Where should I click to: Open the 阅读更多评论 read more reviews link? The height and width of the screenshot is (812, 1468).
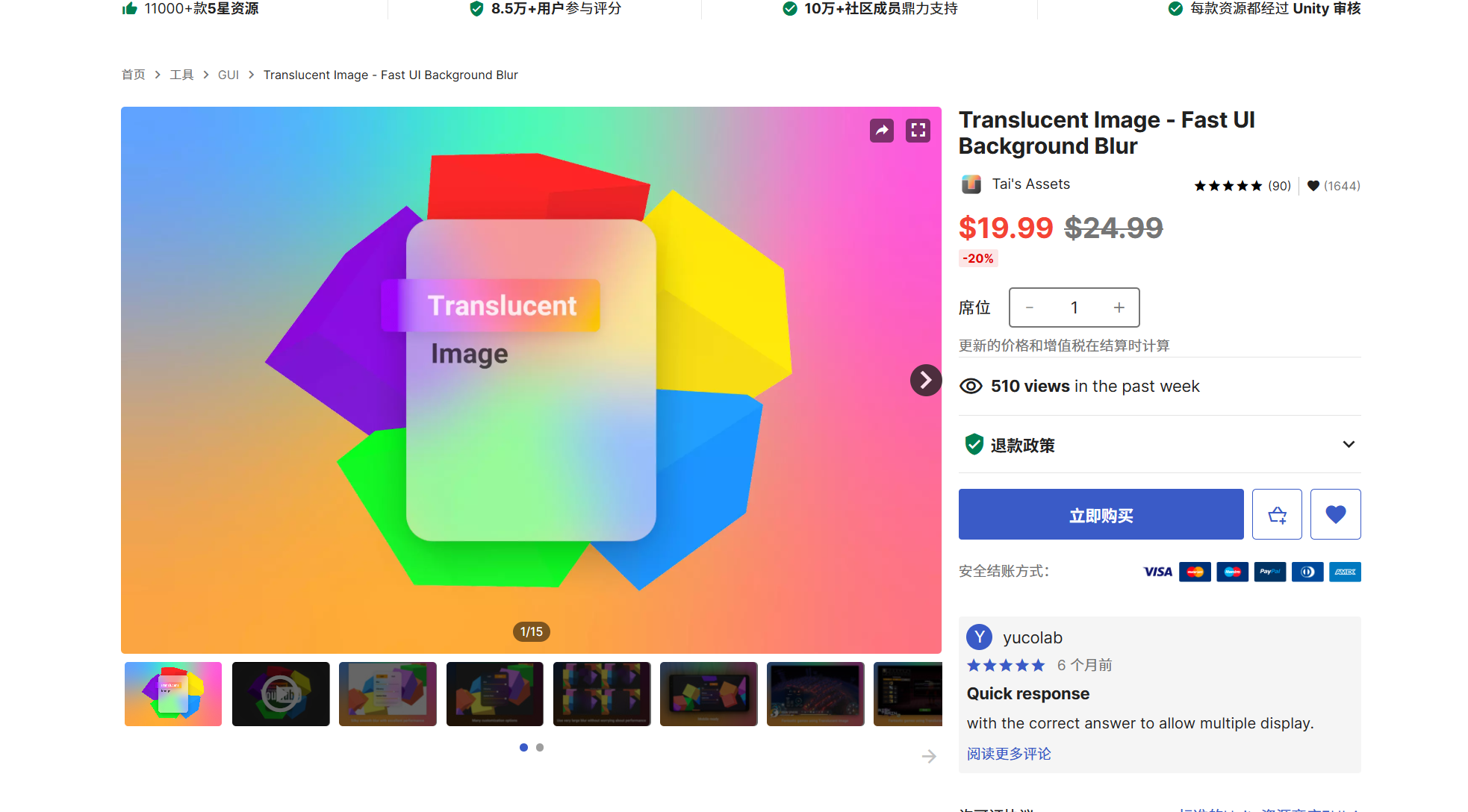[x=1009, y=754]
